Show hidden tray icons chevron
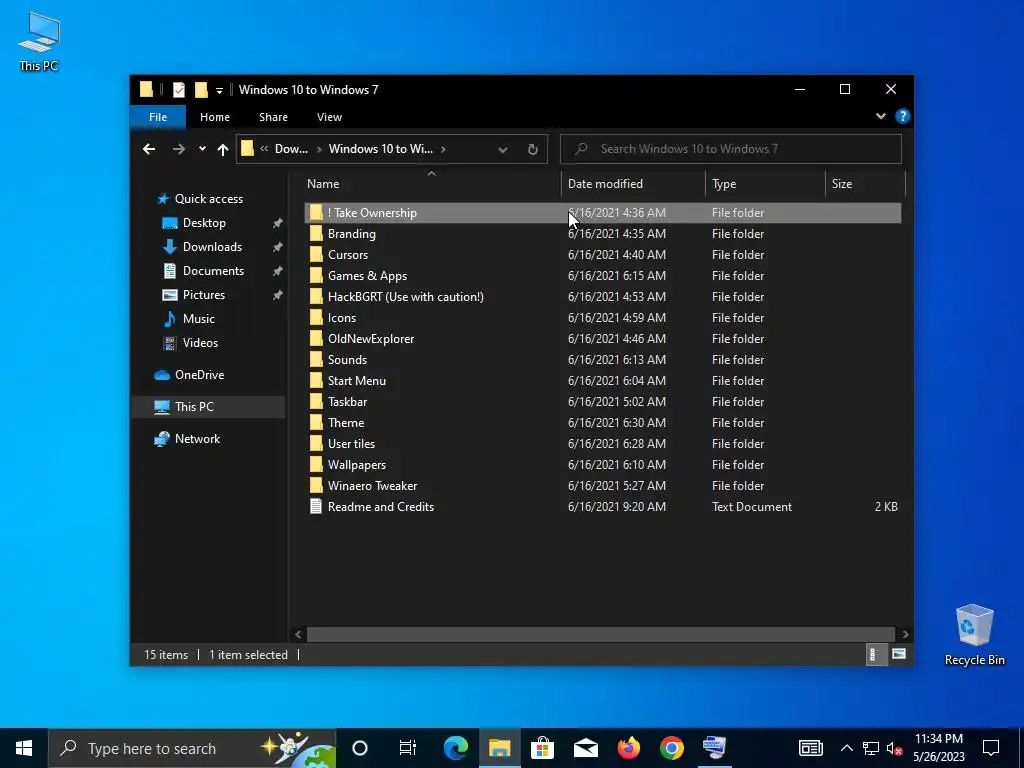Image resolution: width=1024 pixels, height=768 pixels. [846, 748]
